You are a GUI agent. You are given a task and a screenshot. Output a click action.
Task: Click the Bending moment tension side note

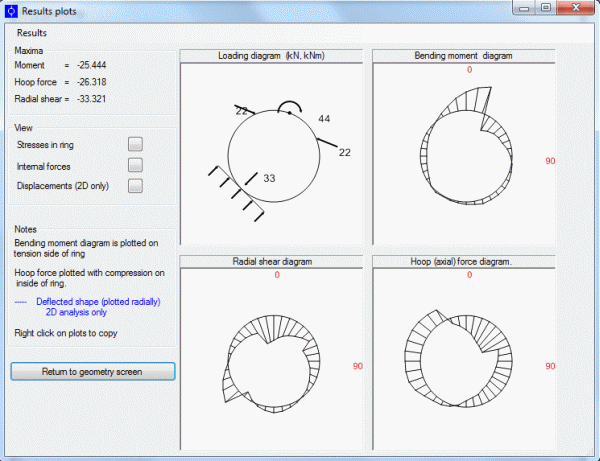[x=86, y=248]
